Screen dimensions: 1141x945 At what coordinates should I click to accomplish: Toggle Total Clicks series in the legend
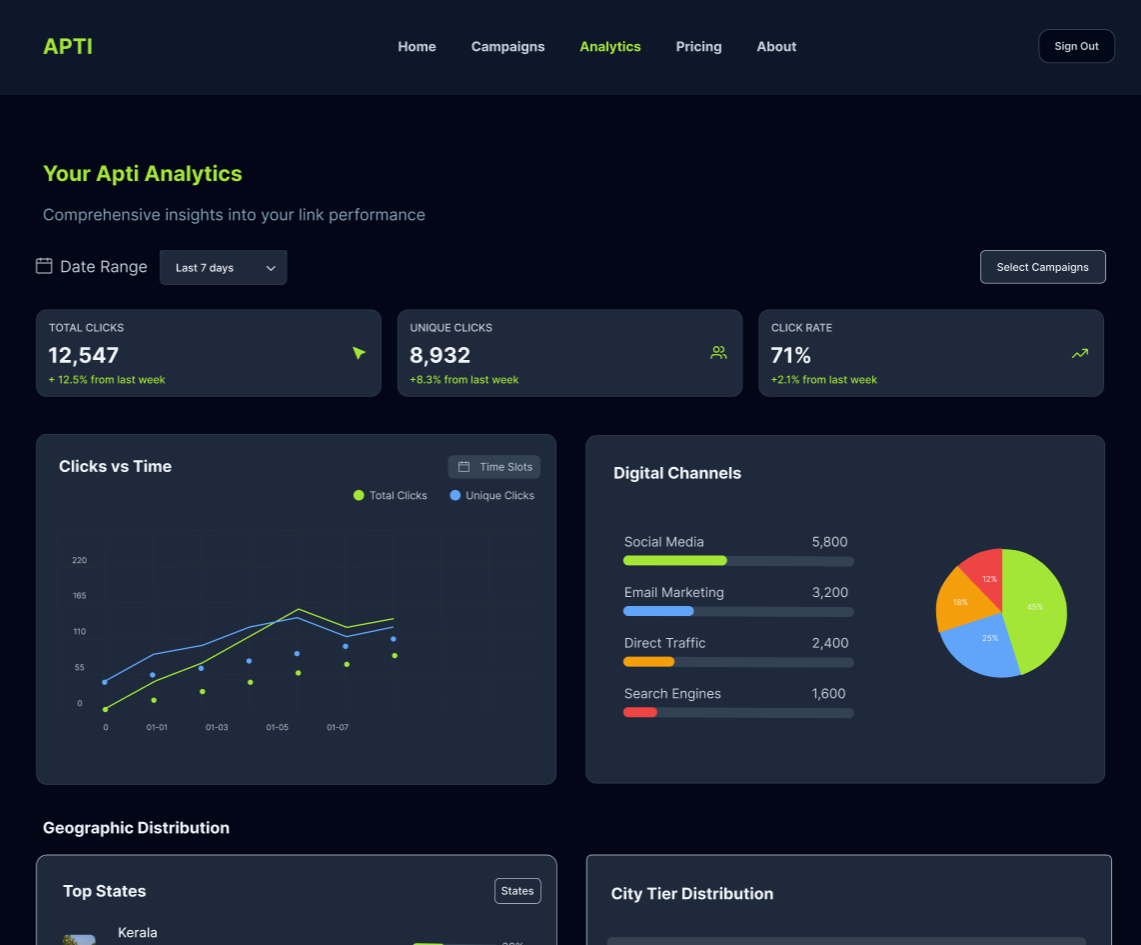[390, 495]
